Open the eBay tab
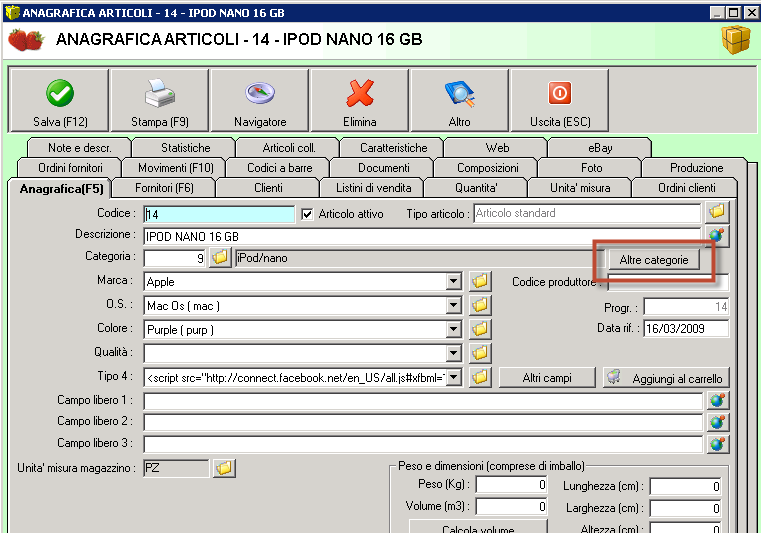The height and width of the screenshot is (533, 761). tap(600, 148)
